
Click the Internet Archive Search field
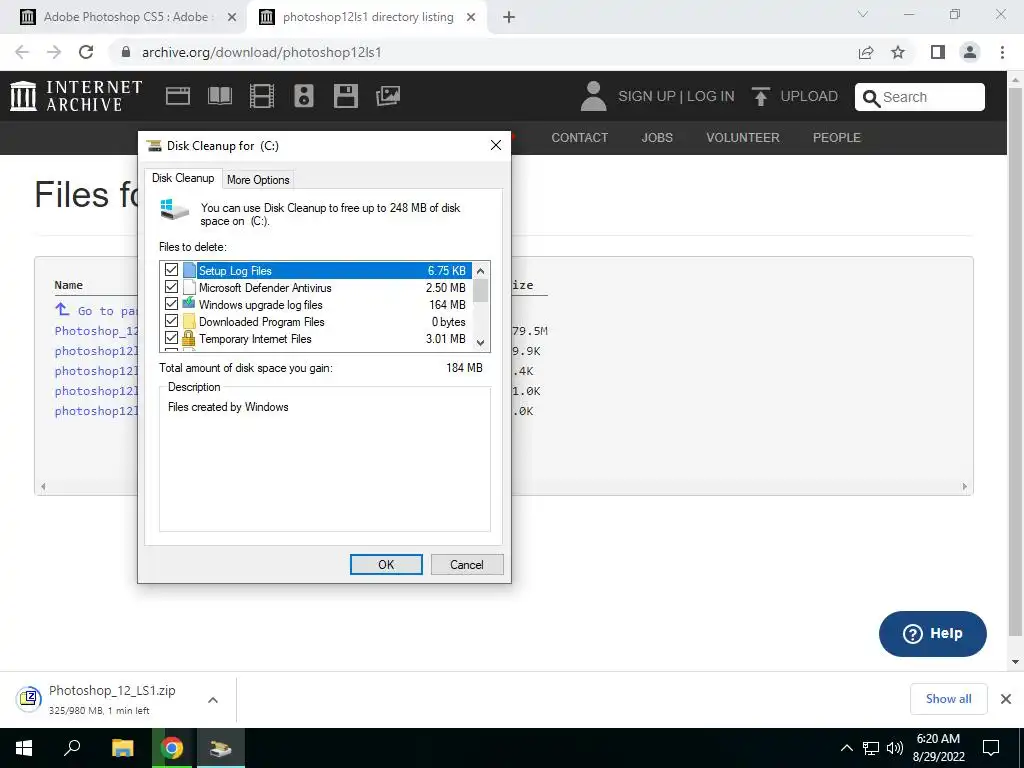(920, 97)
